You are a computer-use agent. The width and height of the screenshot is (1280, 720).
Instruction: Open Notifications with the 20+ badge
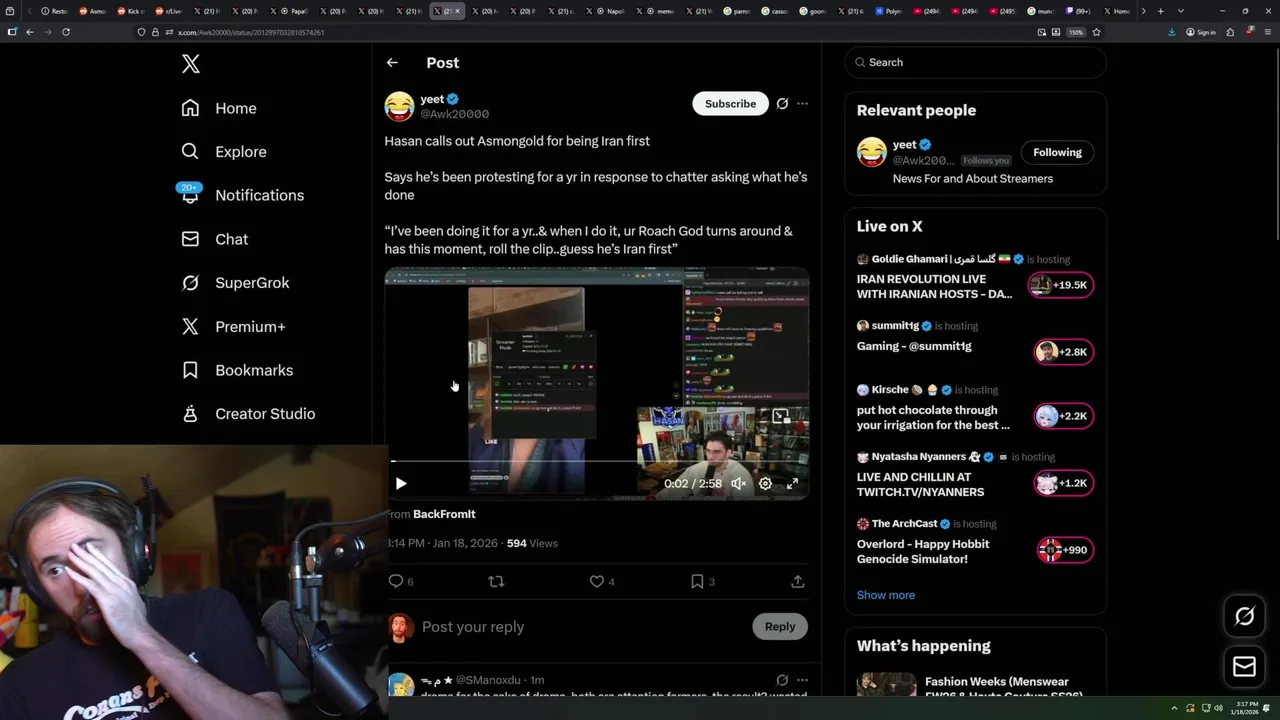242,195
